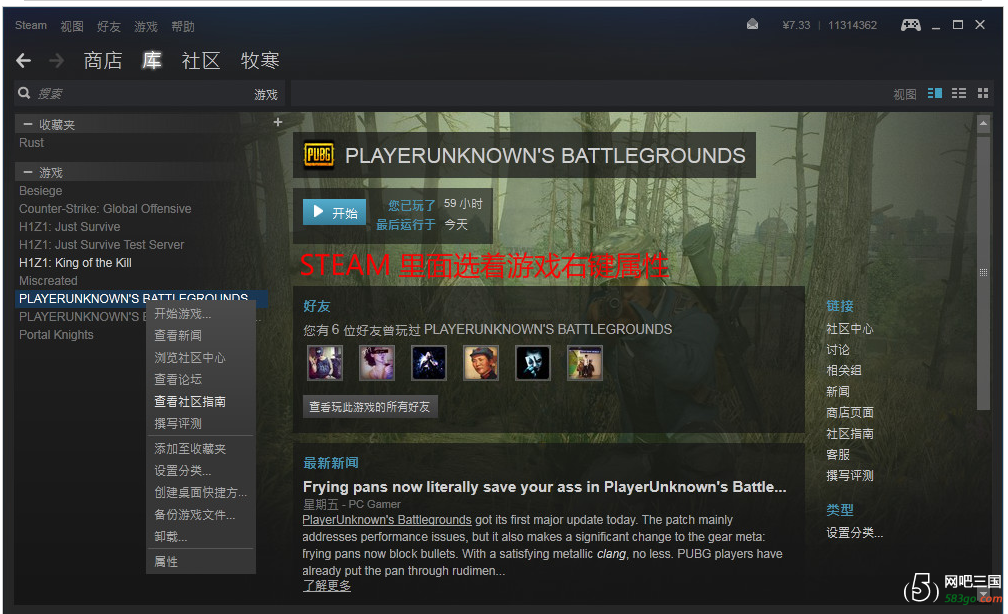1008x614 pixels.
Task: Go forward with the right arrow button
Action: 57,60
